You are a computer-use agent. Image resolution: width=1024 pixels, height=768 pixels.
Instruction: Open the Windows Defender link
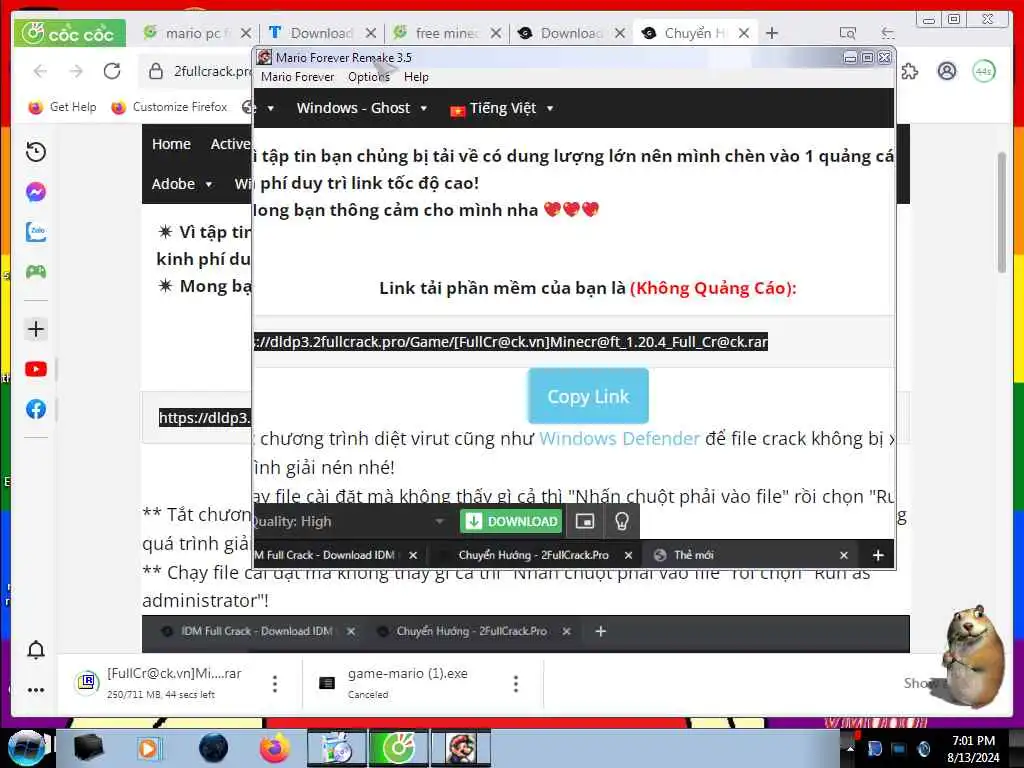point(619,439)
